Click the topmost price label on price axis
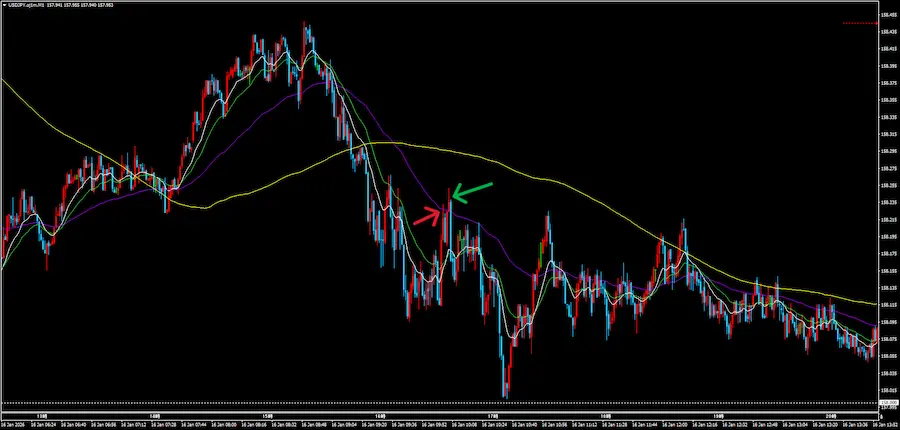900x430 pixels. point(886,15)
